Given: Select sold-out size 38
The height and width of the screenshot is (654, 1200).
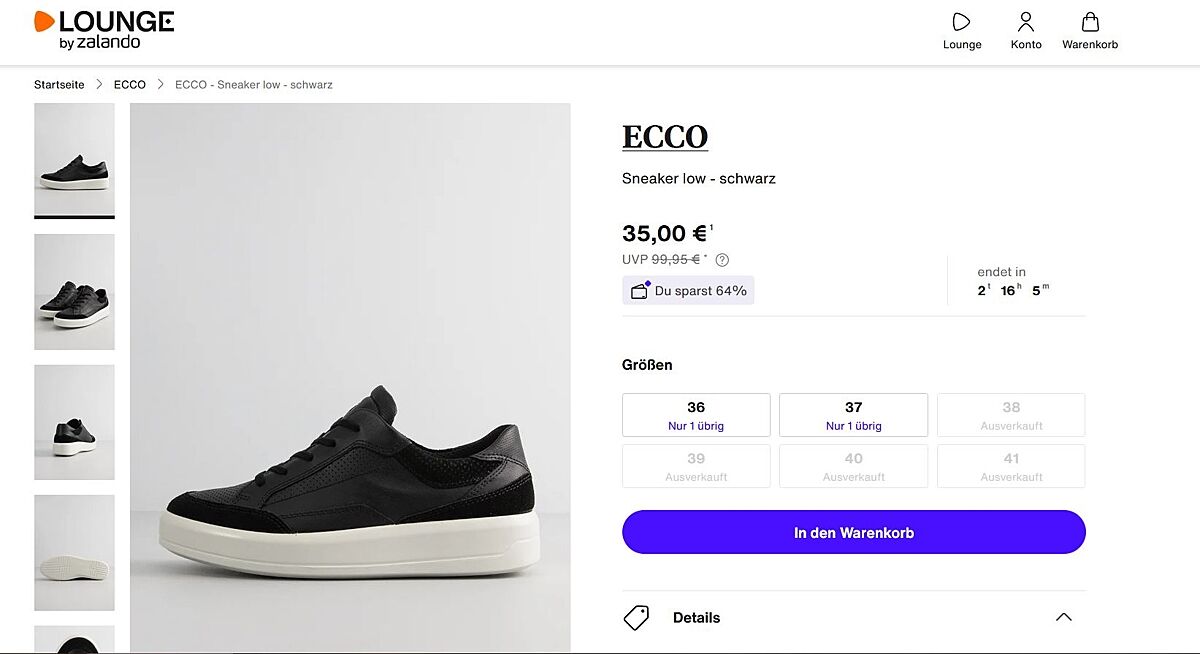Looking at the screenshot, I should click(x=1011, y=415).
